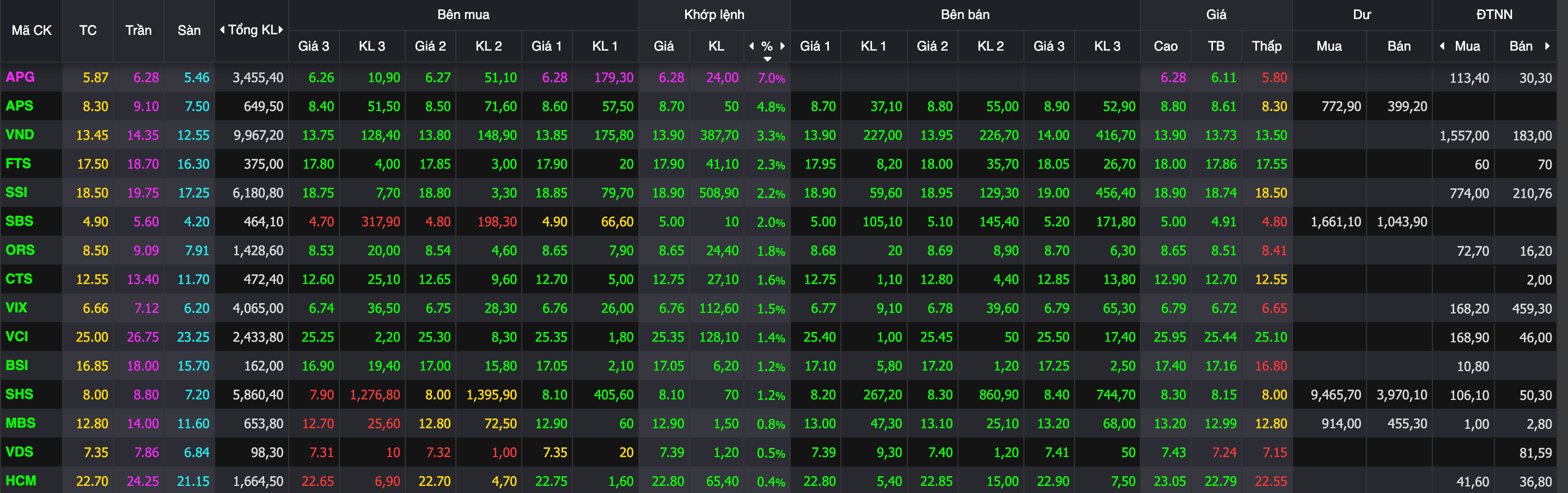
Task: Click the Thấp low price header
Action: tap(1267, 46)
